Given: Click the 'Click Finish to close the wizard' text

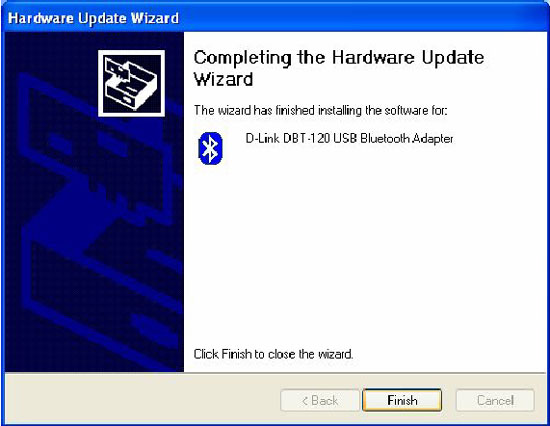Looking at the screenshot, I should 273,354.
